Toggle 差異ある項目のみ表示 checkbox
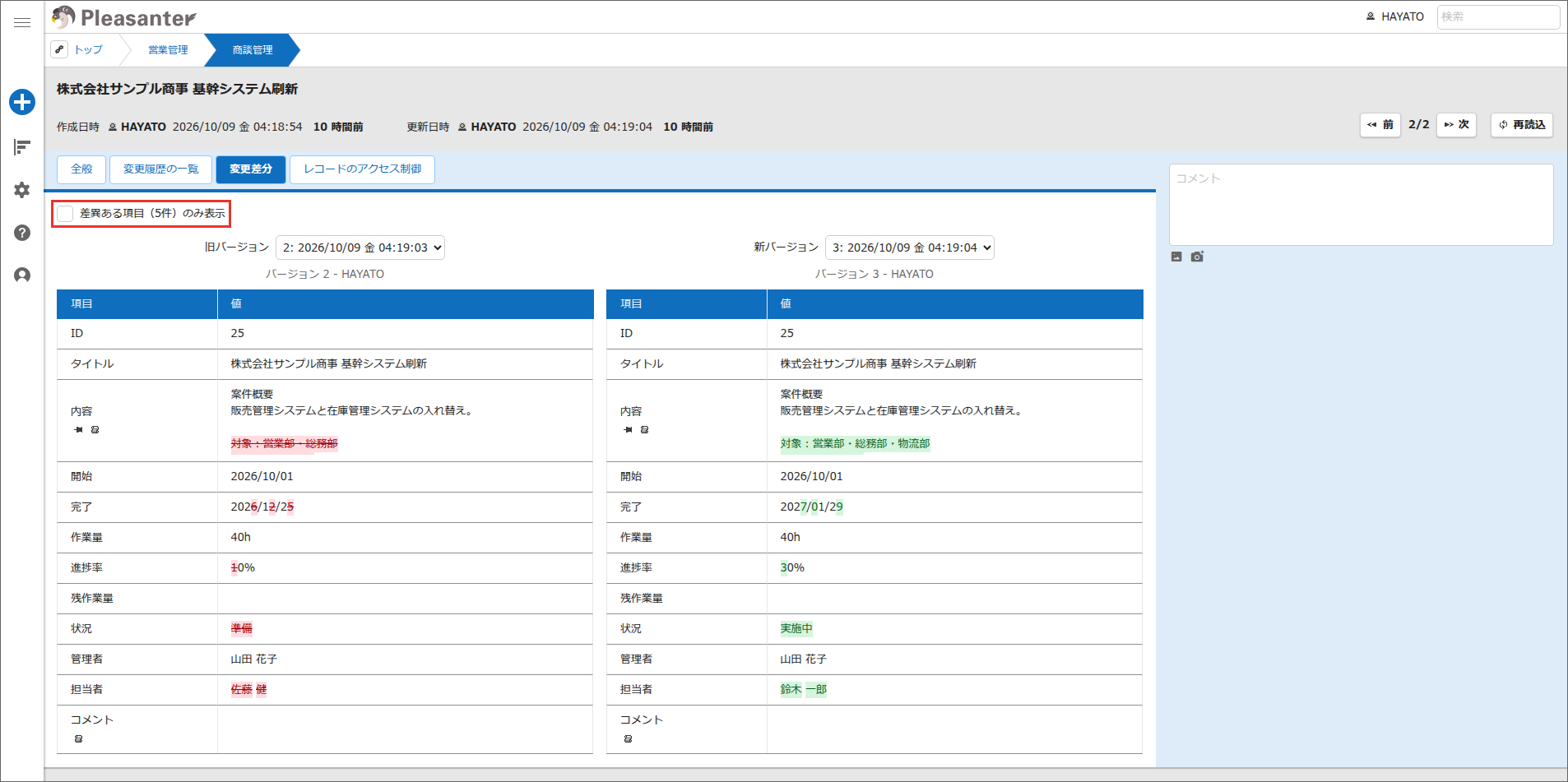 (x=65, y=214)
